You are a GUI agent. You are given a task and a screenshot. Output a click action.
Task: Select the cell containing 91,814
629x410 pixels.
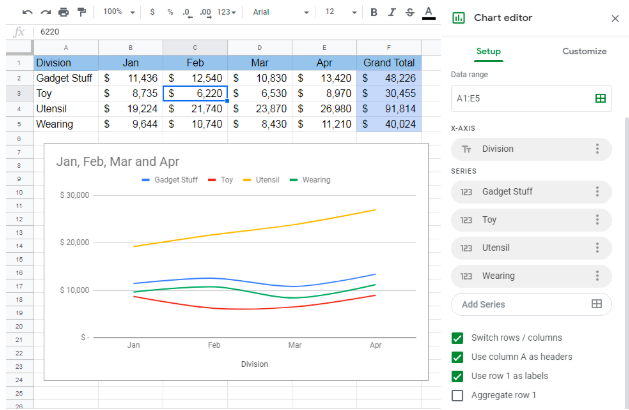click(389, 109)
